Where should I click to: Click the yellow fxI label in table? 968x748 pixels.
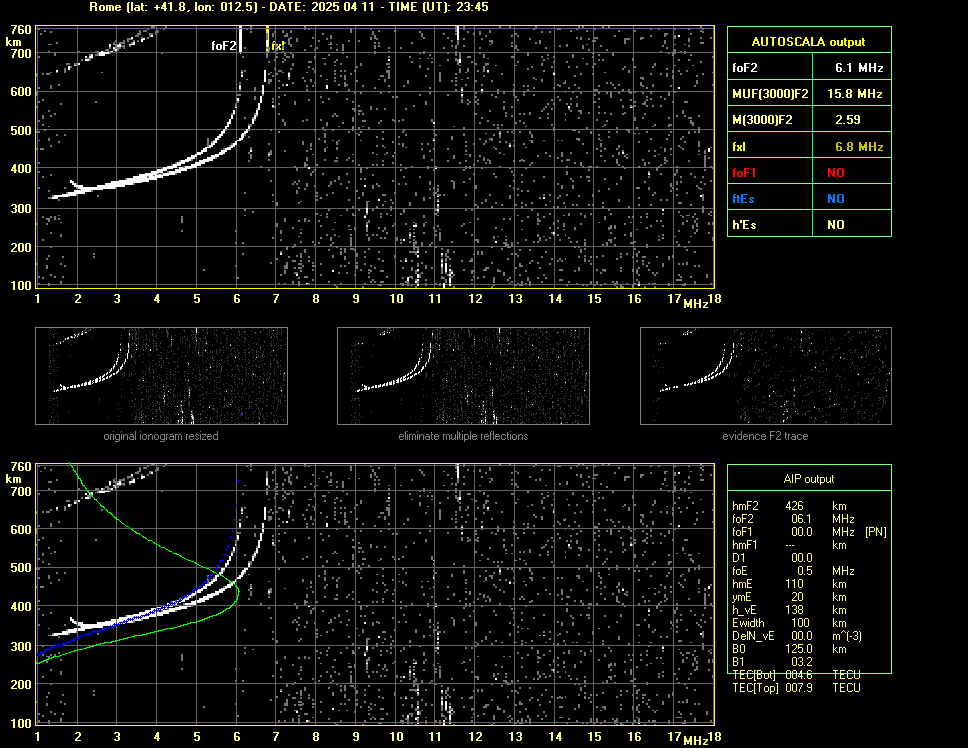click(739, 147)
